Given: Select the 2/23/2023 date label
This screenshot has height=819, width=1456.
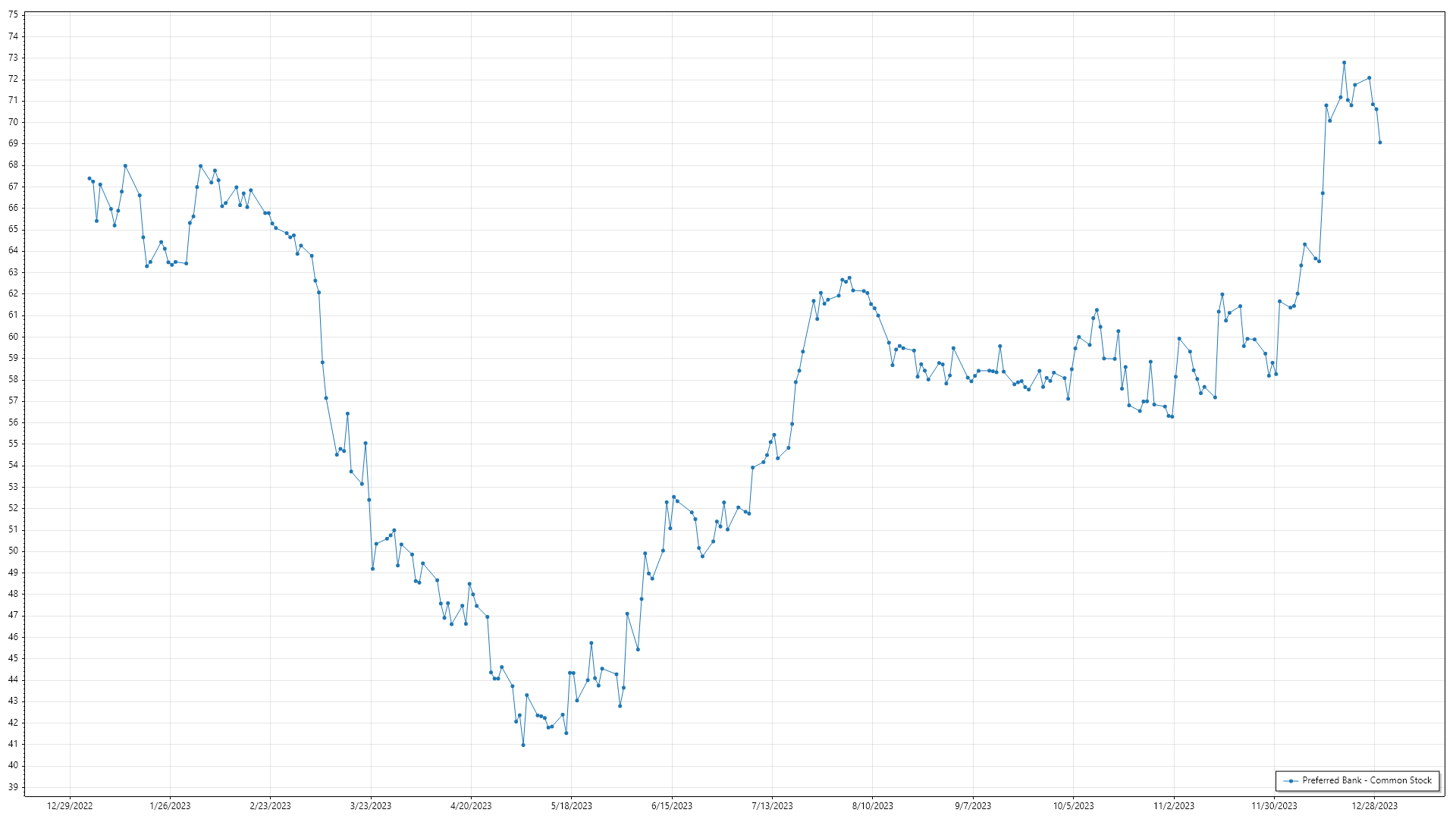Looking at the screenshot, I should click(x=270, y=806).
